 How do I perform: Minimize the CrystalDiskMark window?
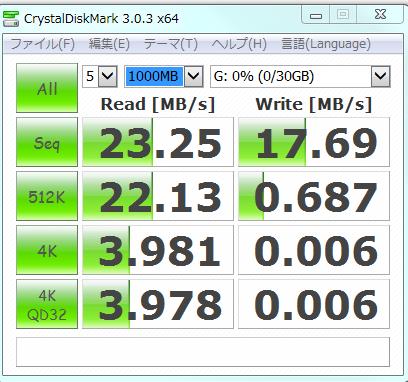(316, 15)
